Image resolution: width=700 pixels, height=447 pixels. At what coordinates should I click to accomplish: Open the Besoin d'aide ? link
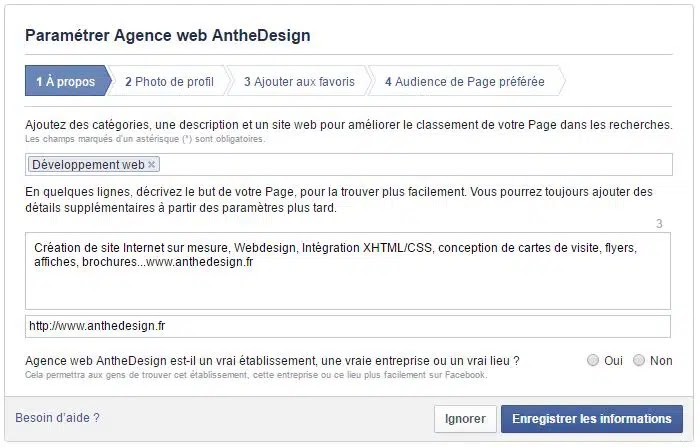(57, 418)
